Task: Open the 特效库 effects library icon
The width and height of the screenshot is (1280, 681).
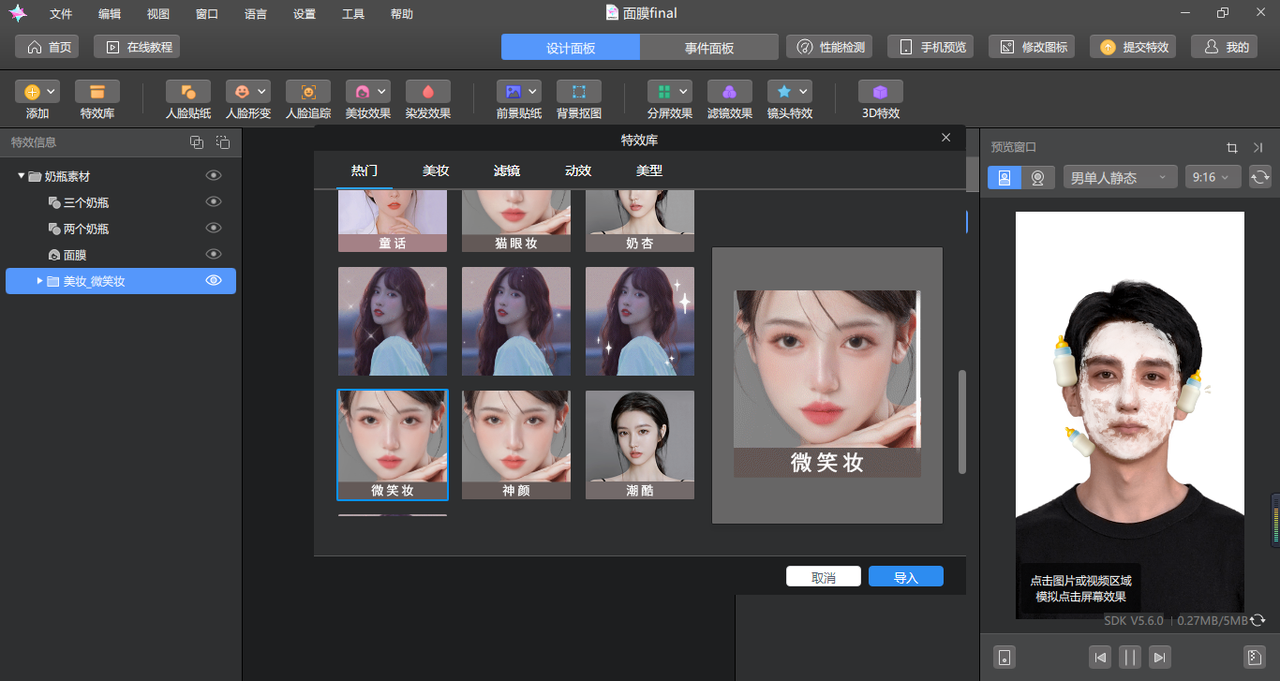Action: point(97,92)
